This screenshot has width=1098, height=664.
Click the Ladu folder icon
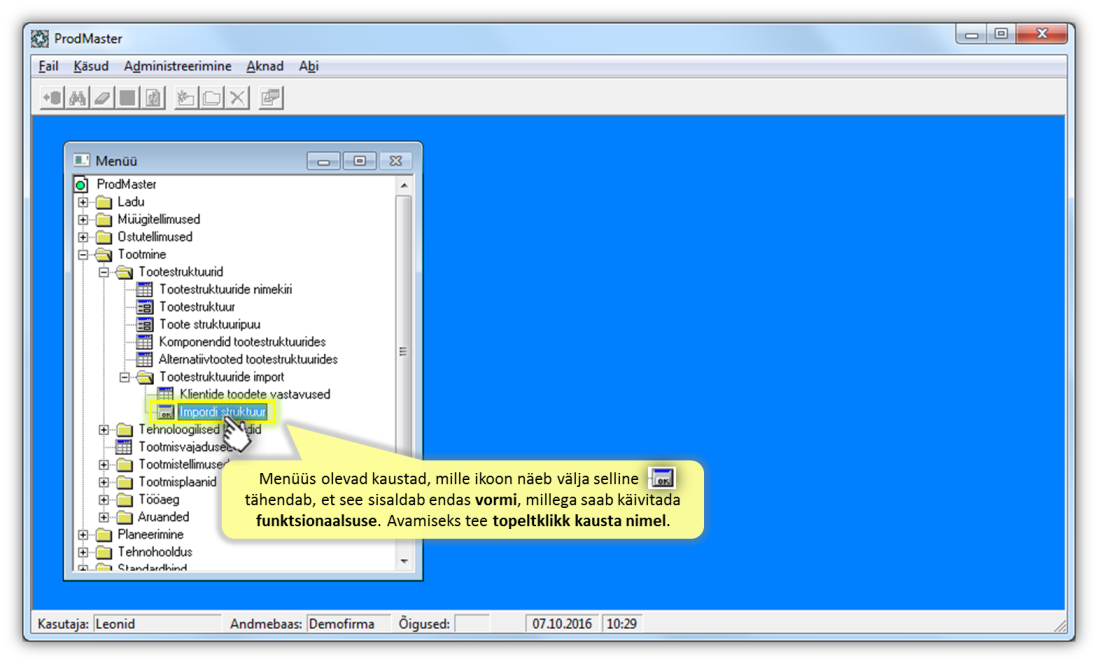coord(104,202)
